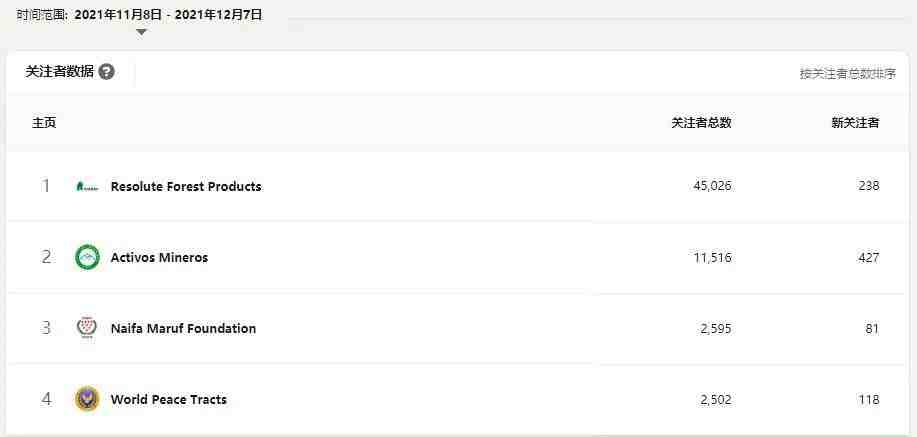Click the World Peace Tracts emblem
Screen dimensions: 917x437
[87, 400]
